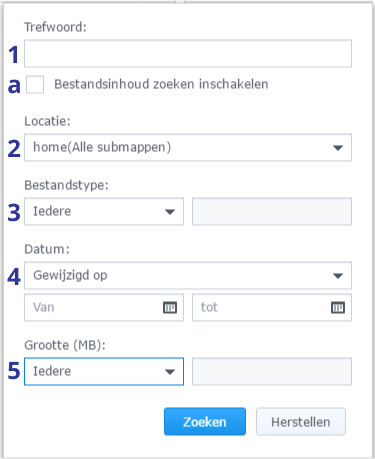Expand the Locatie dropdown arrow

click(x=338, y=148)
